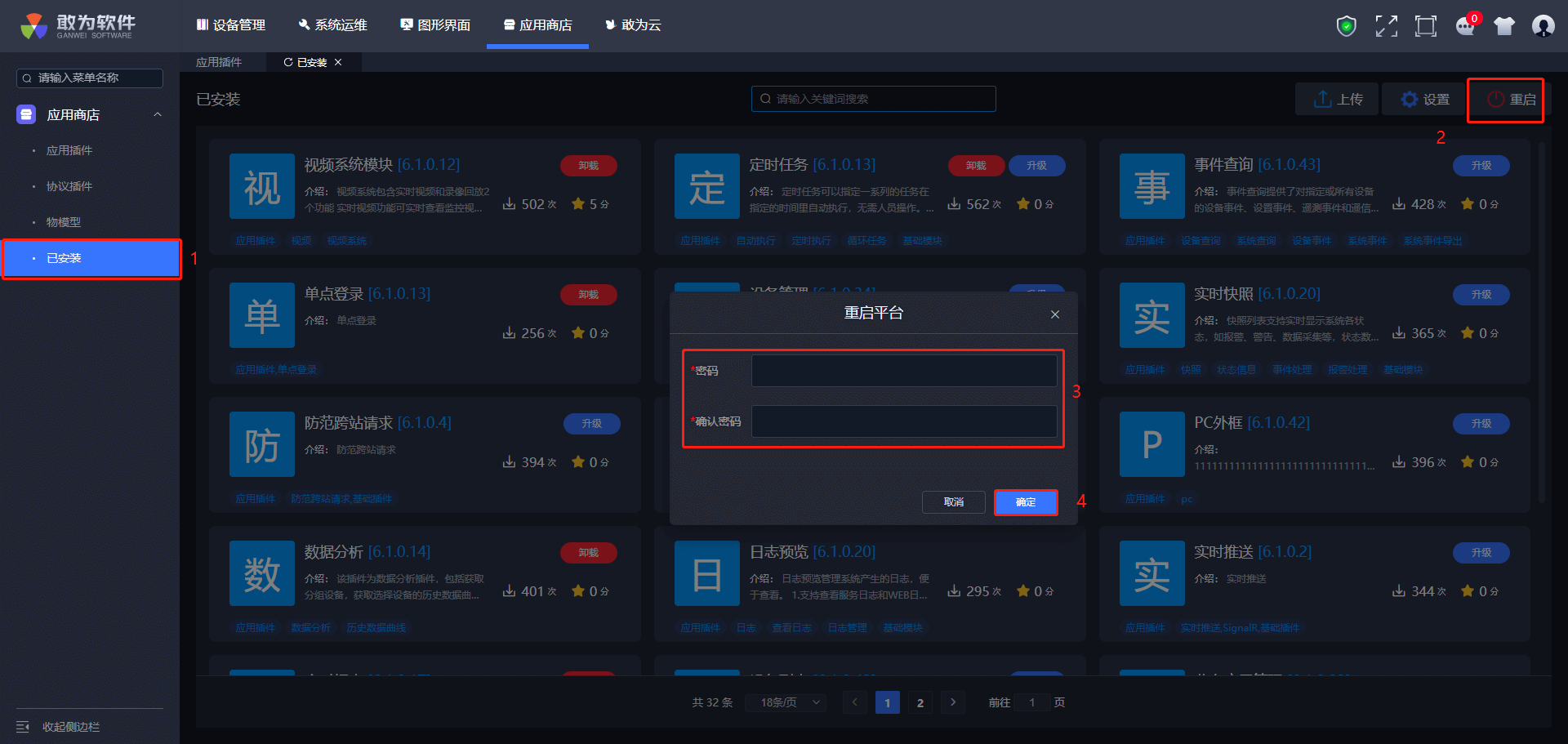Click the 前往 page number input

point(1032,702)
